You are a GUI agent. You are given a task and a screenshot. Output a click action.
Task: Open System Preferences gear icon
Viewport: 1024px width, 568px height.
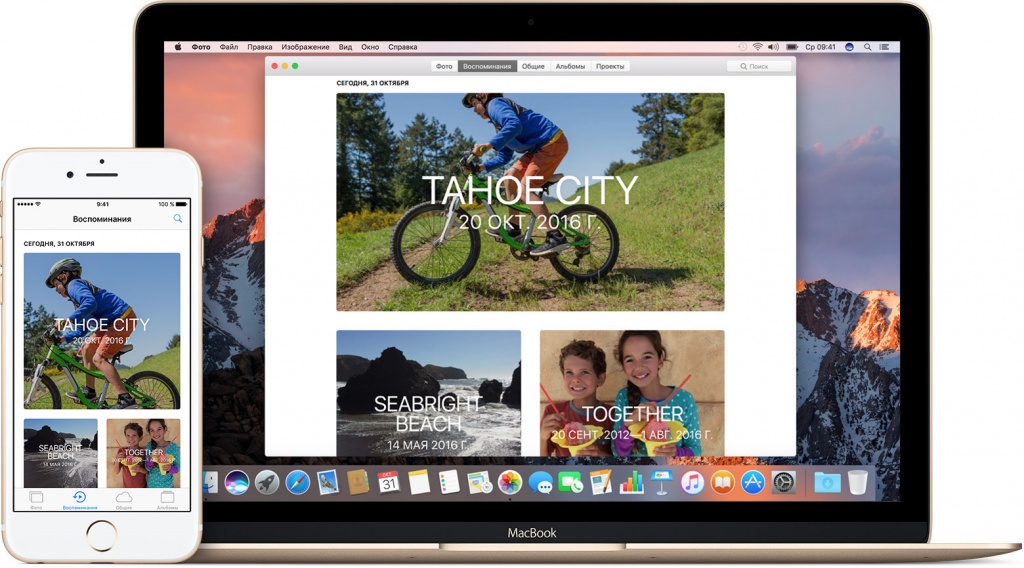click(783, 483)
